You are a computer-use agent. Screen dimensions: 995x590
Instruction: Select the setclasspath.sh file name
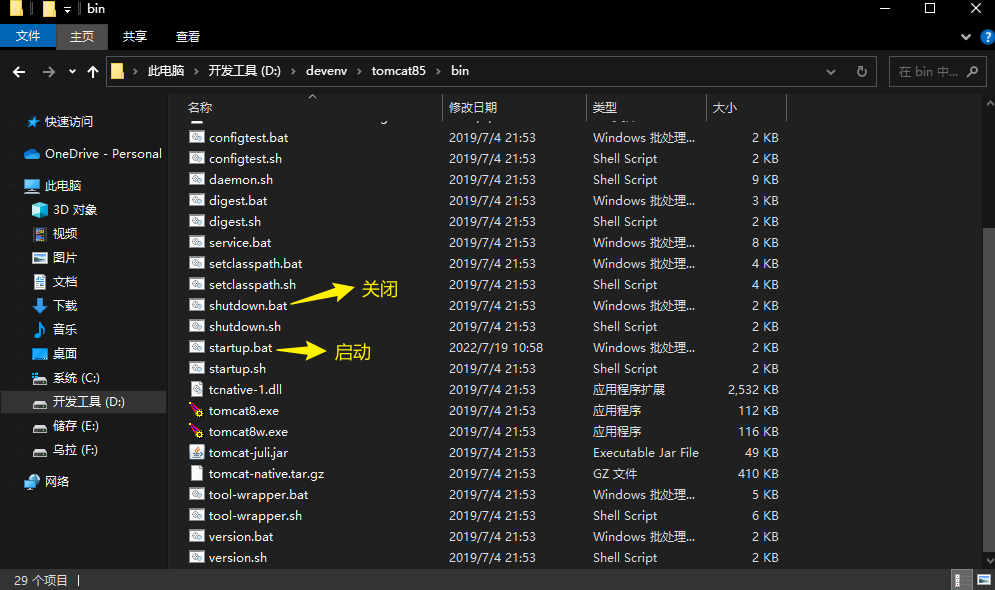coord(252,284)
